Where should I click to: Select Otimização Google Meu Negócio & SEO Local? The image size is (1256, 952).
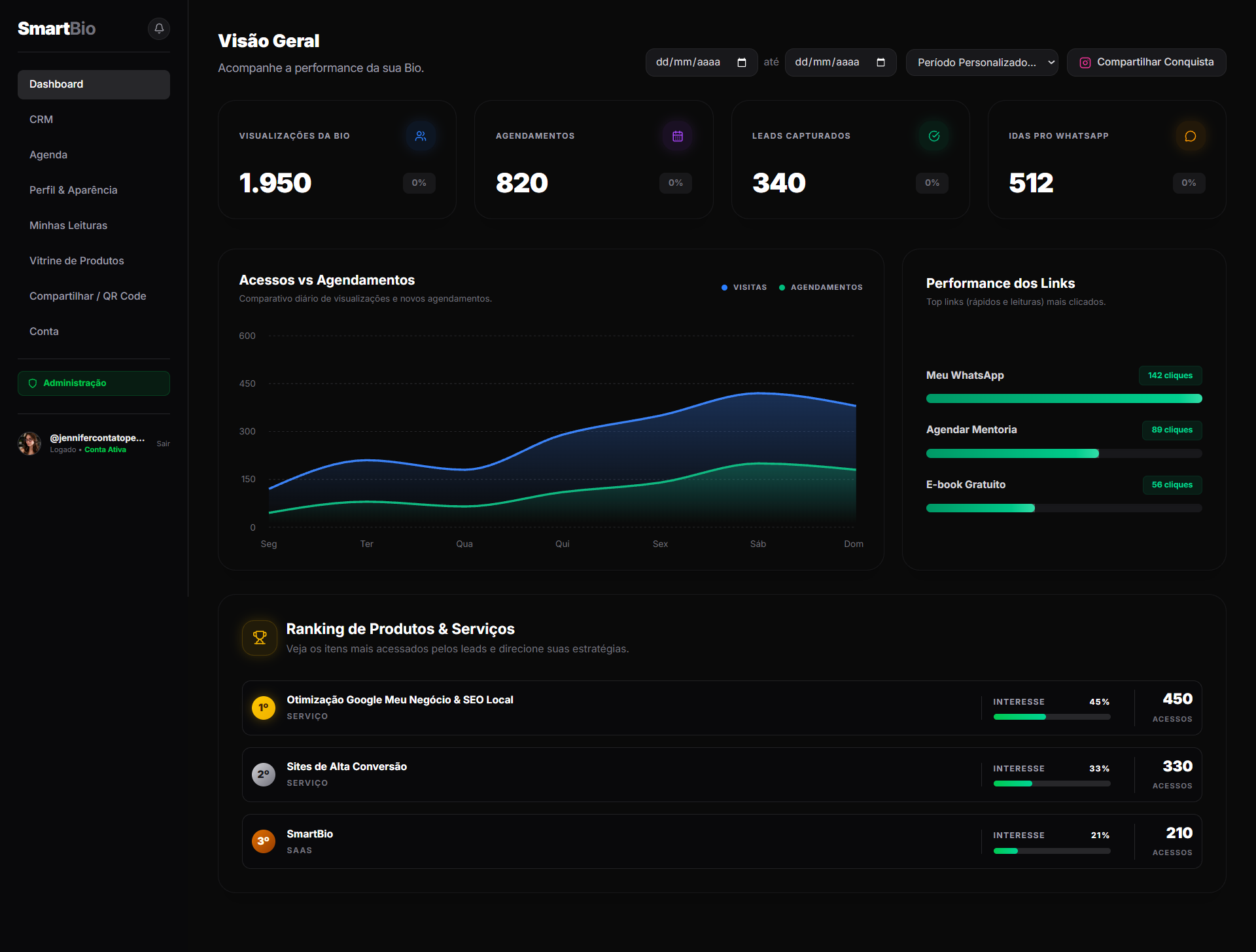pos(722,708)
